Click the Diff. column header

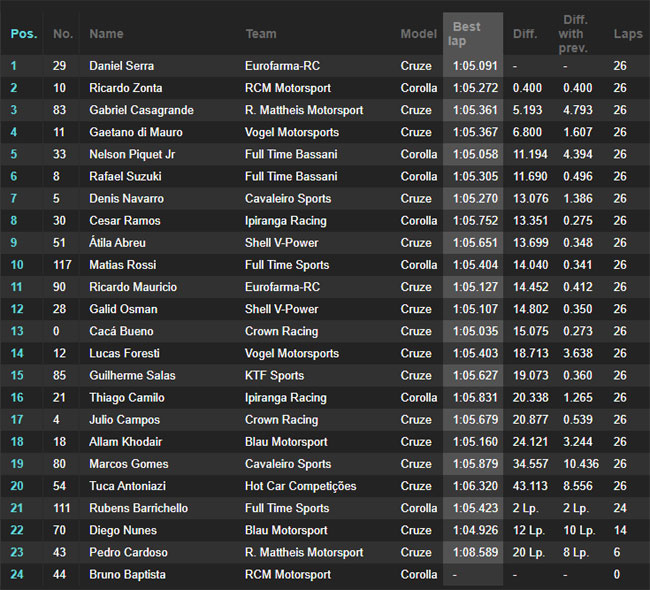pyautogui.click(x=525, y=34)
